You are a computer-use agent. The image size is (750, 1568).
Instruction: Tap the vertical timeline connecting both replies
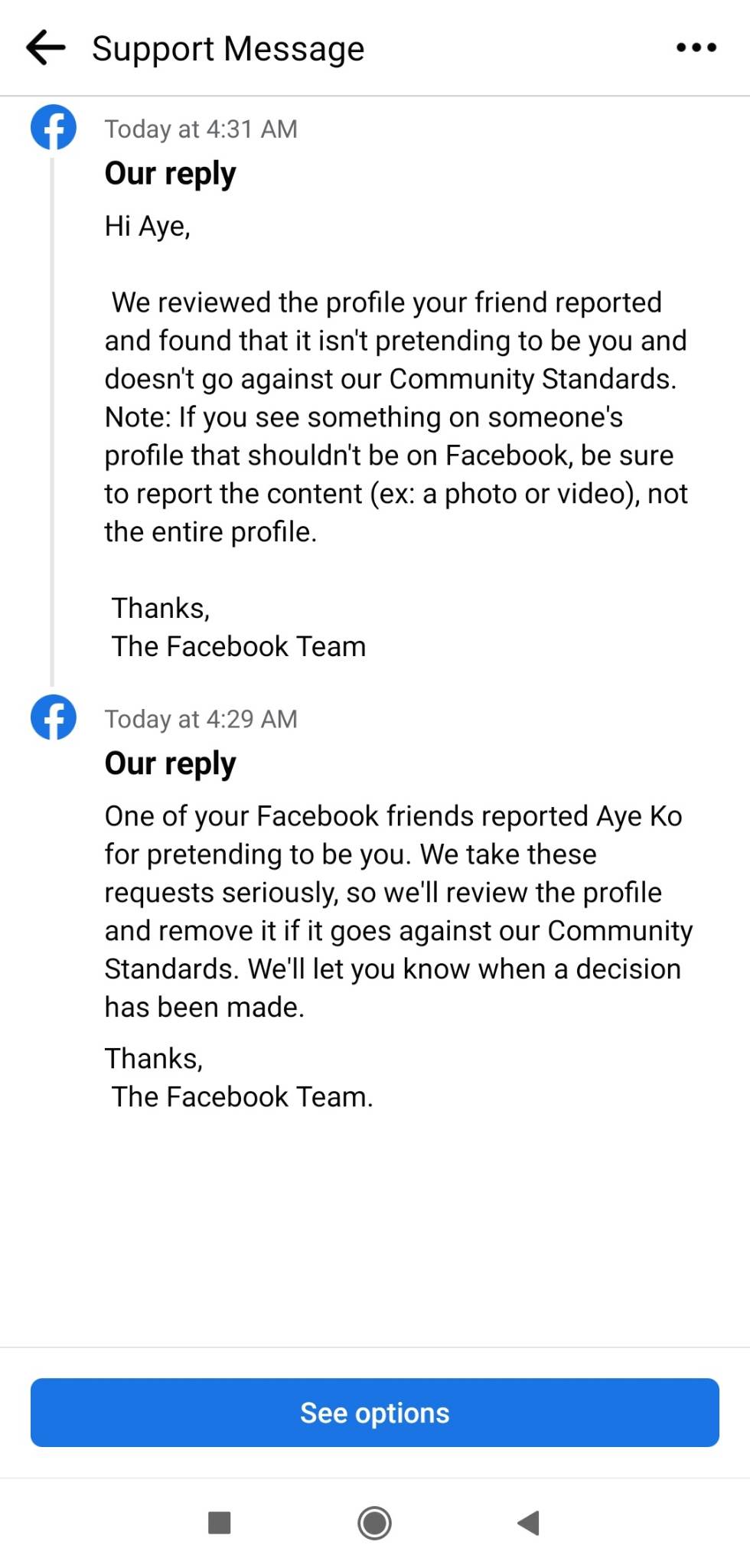pyautogui.click(x=52, y=421)
